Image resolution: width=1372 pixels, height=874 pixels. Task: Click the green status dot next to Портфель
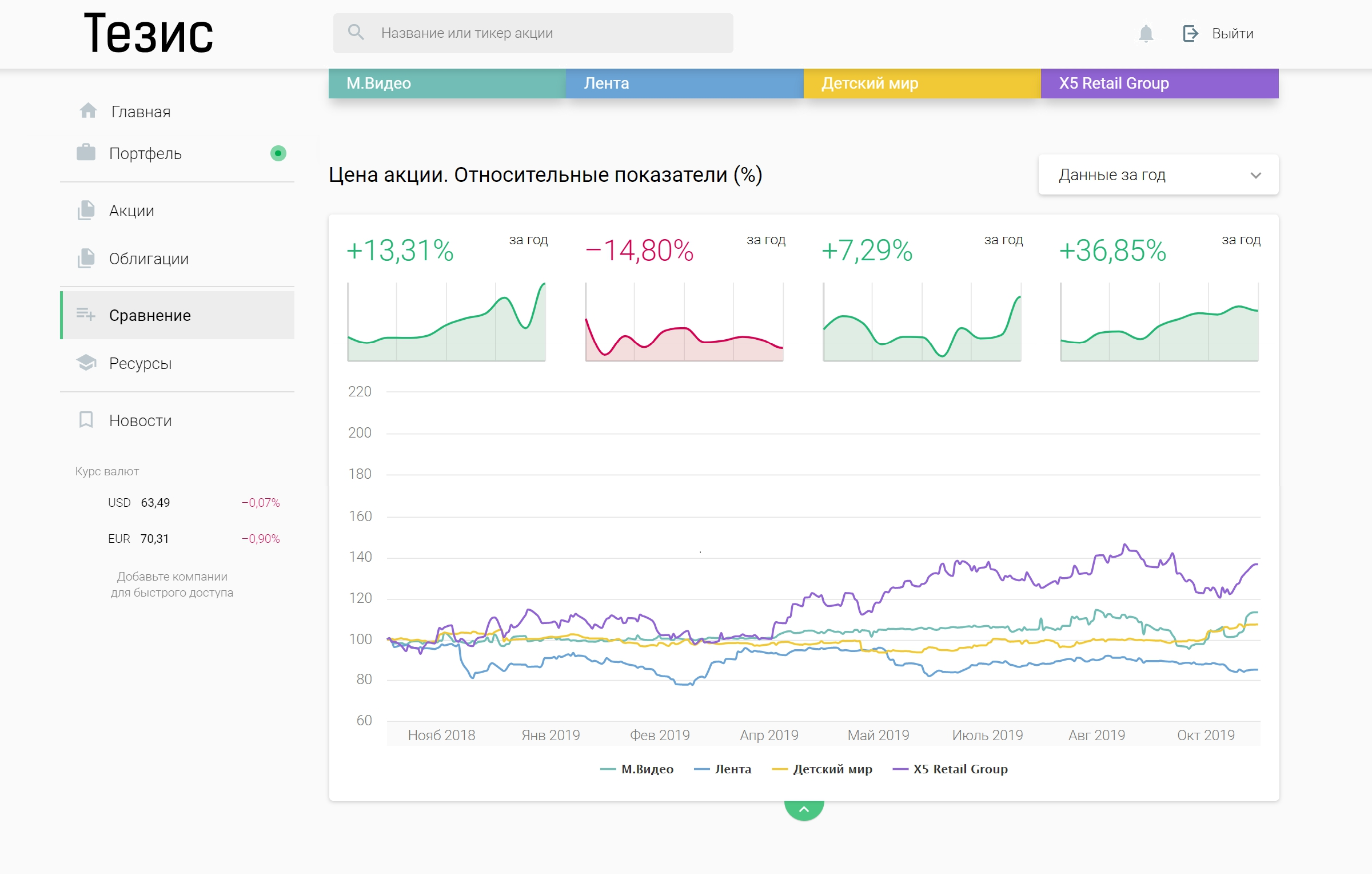coord(278,153)
